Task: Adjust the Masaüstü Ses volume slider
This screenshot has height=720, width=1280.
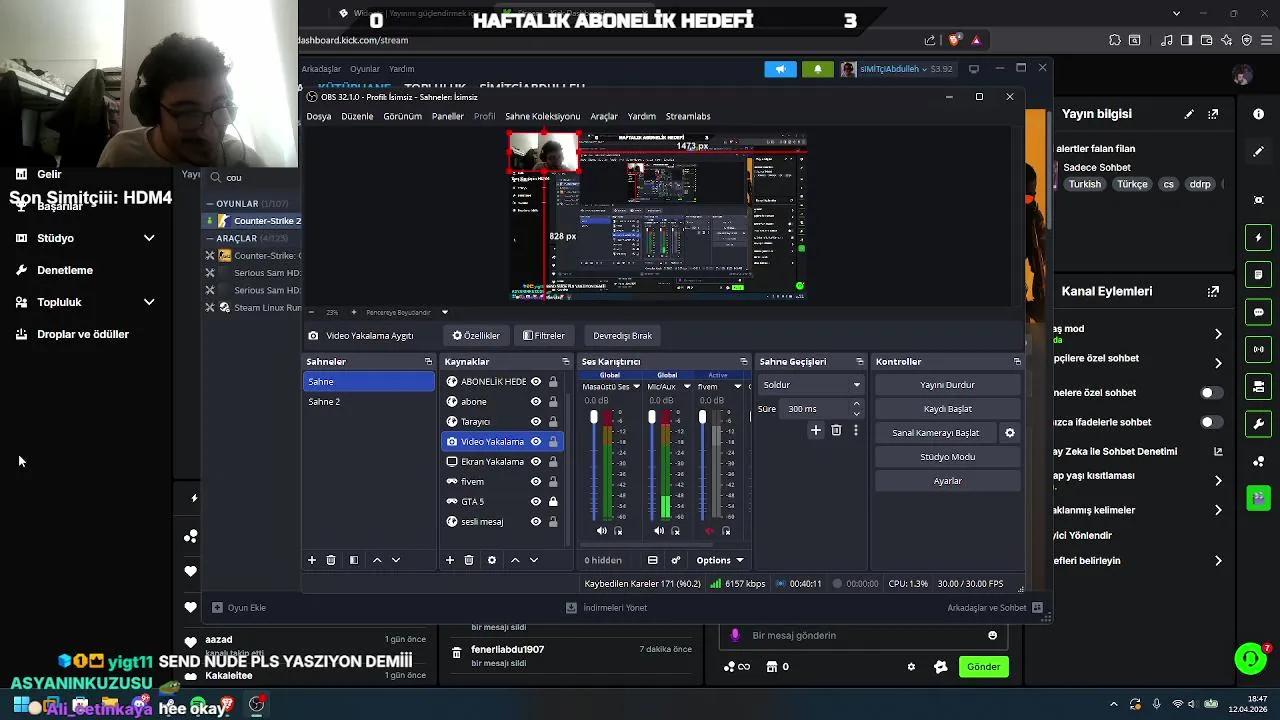Action: 593,417
